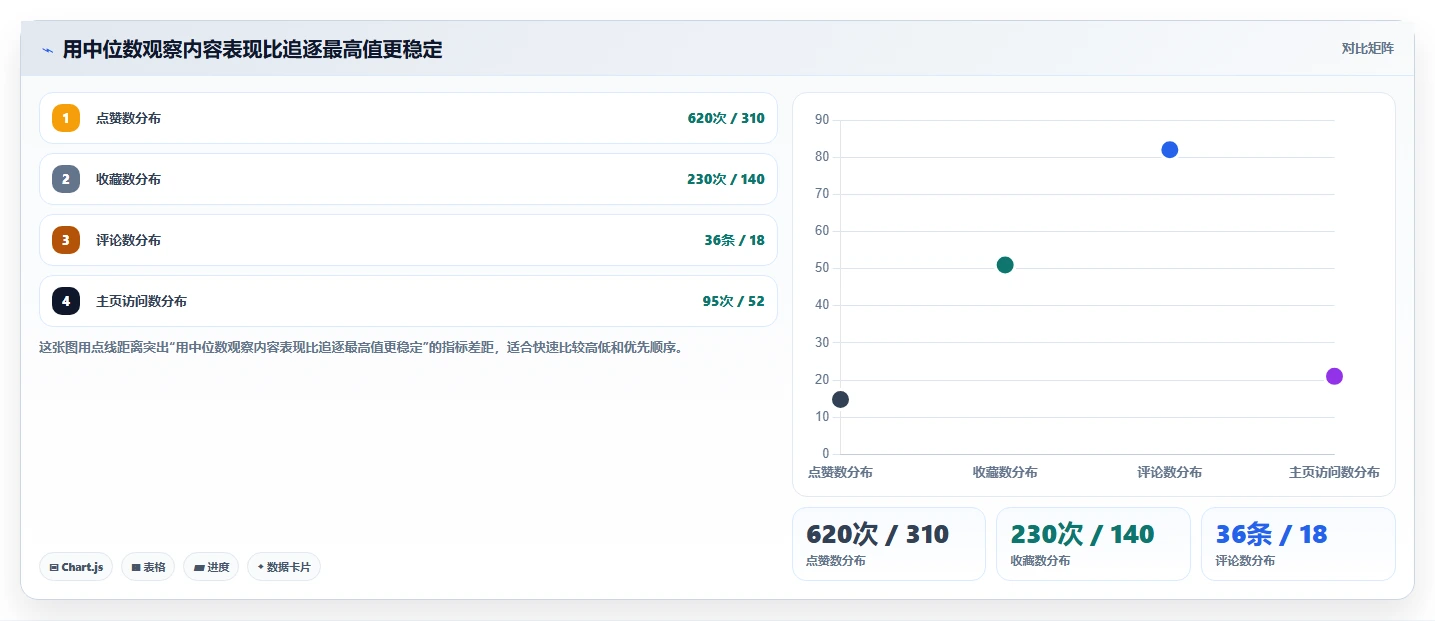1435x621 pixels.
Task: Click the dark data point for 点赞数分布
Action: [x=840, y=399]
